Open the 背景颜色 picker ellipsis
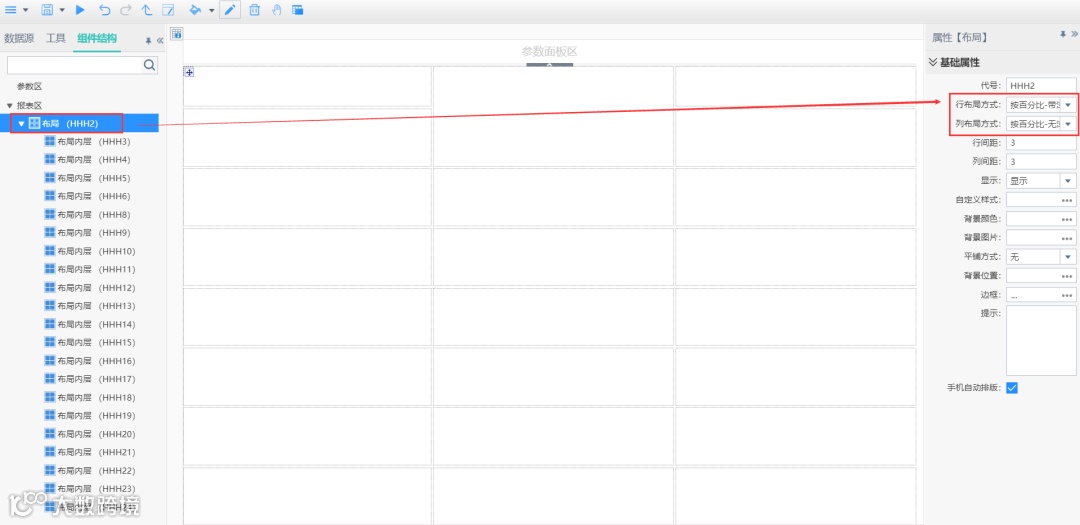 pyautogui.click(x=1068, y=219)
